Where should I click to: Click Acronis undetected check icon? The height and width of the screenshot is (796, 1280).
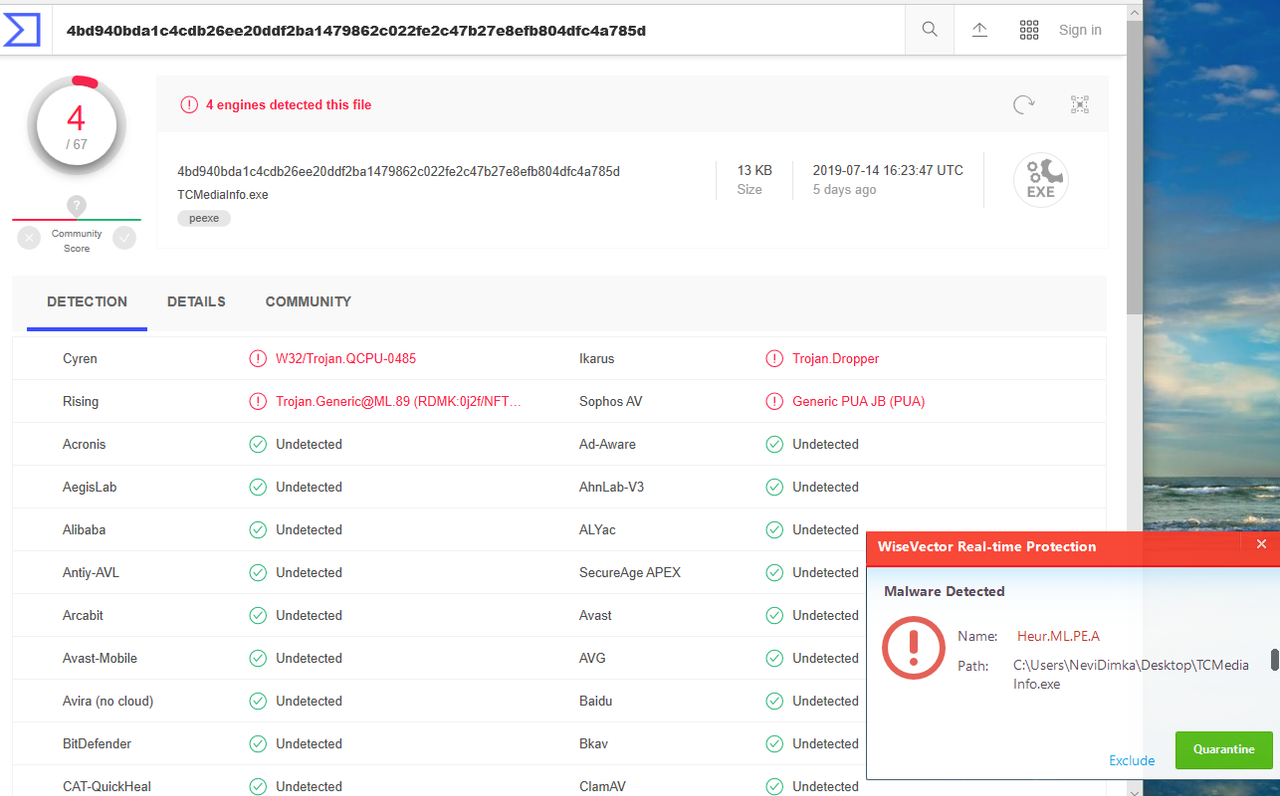pos(258,444)
